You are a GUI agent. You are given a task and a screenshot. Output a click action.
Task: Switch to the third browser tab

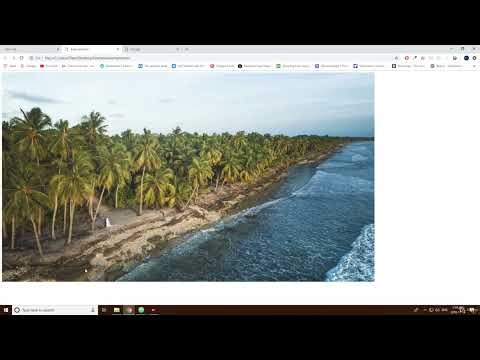[152, 49]
